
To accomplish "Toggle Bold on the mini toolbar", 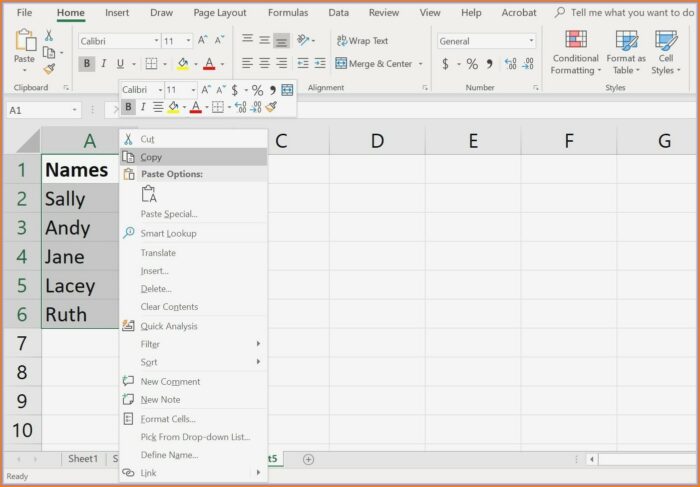I will point(129,107).
